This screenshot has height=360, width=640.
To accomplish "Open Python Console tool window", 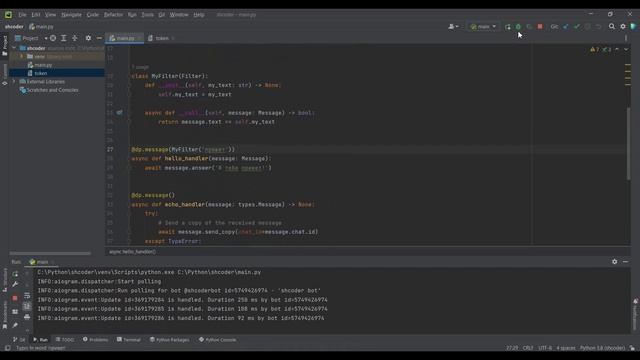I will click(218, 340).
